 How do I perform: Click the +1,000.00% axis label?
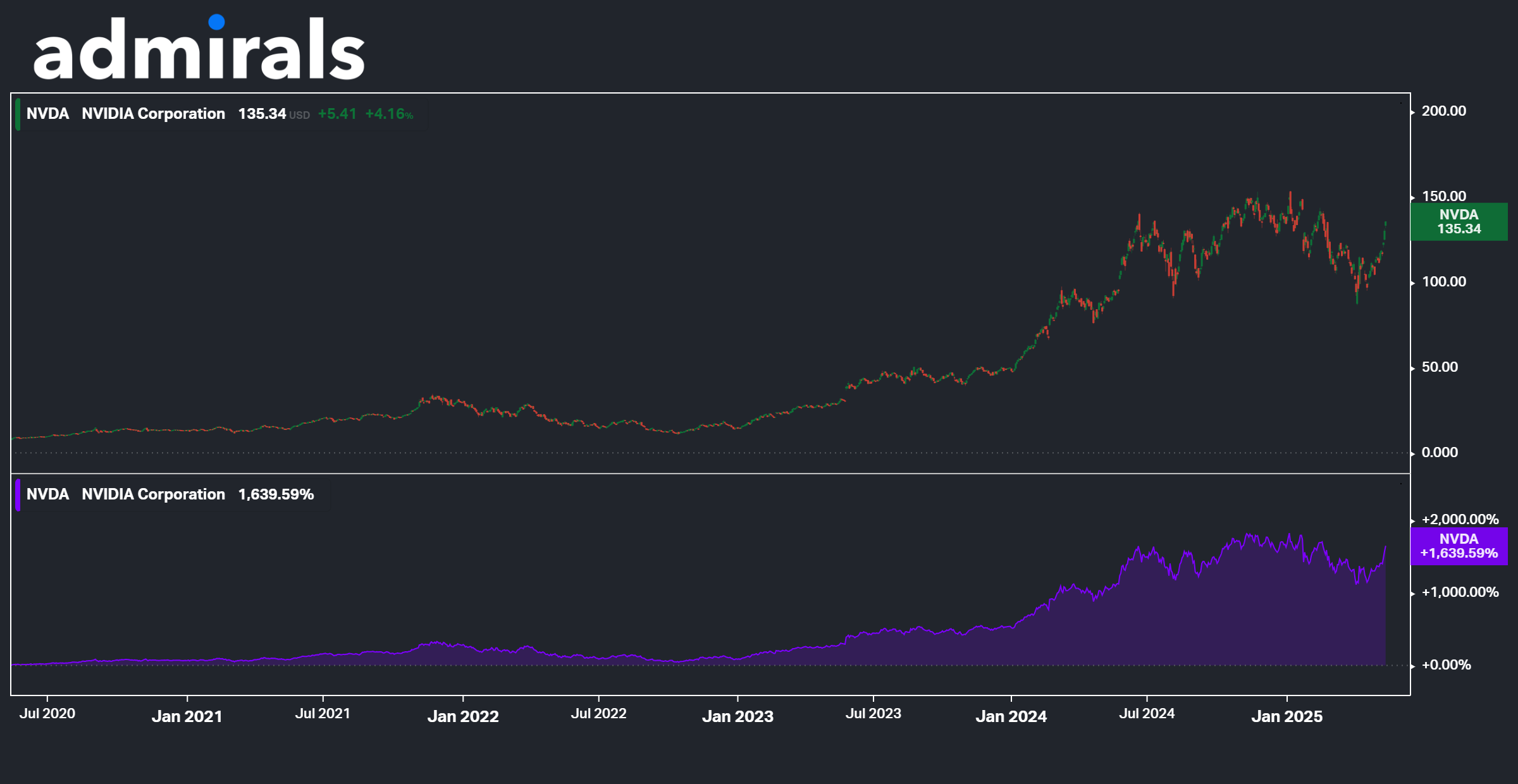click(x=1460, y=592)
